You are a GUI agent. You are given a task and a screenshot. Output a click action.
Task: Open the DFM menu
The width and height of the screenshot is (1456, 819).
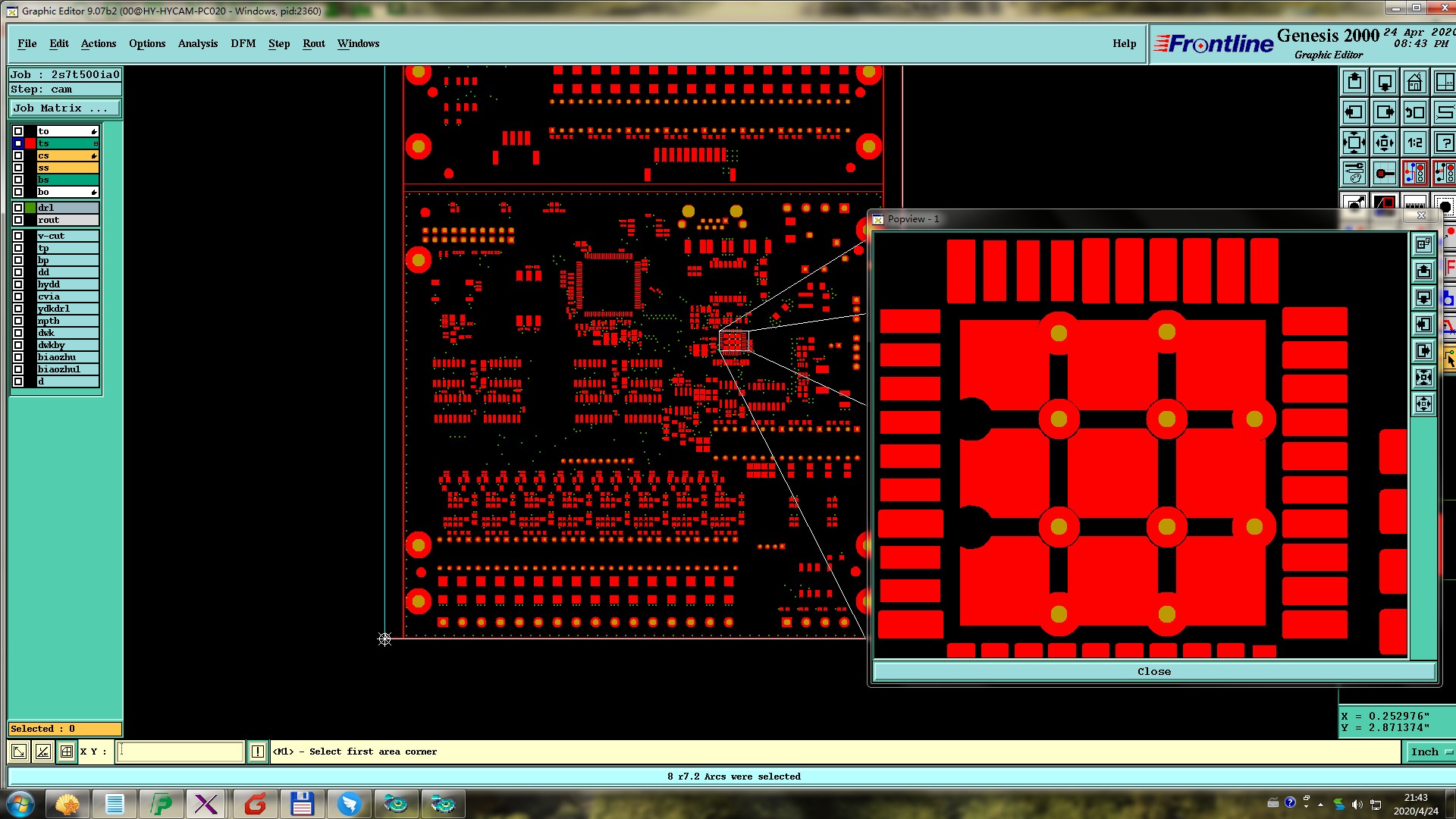pos(243,43)
